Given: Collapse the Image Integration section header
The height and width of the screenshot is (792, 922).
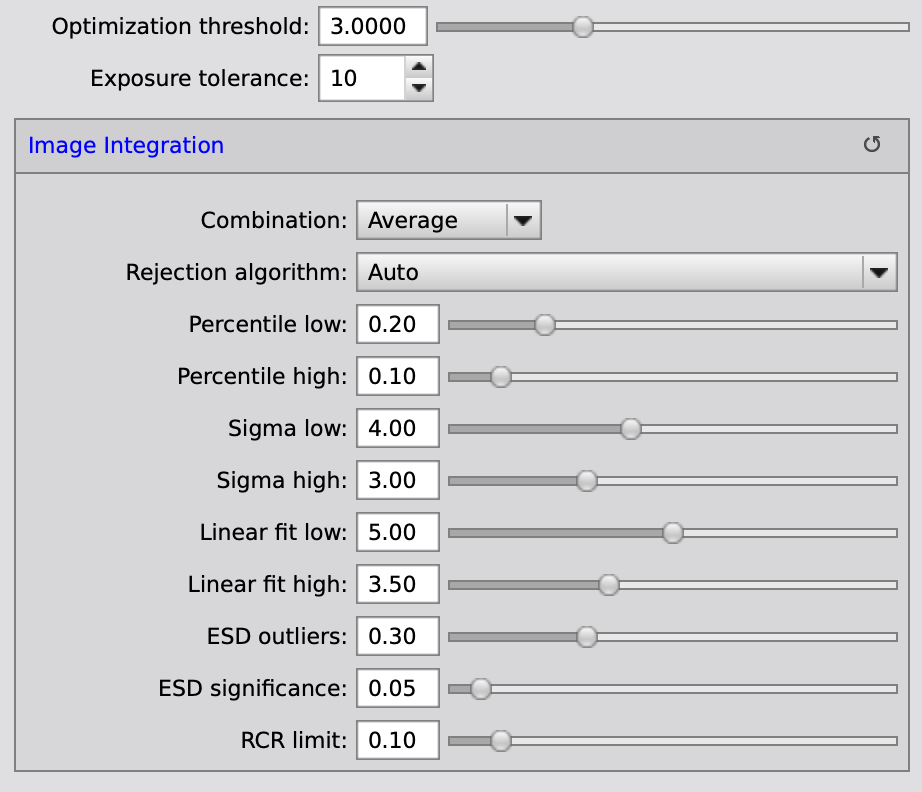Looking at the screenshot, I should 126,145.
